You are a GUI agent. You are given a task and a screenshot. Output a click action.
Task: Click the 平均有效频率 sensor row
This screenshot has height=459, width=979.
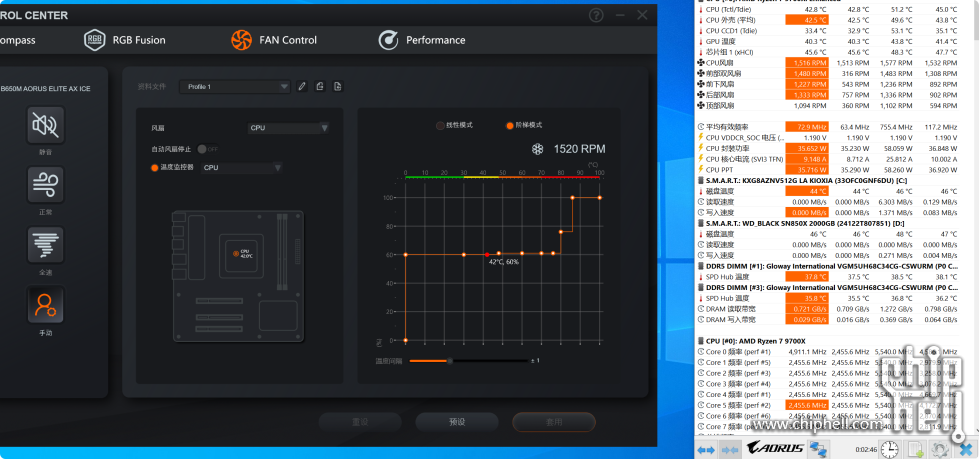pos(827,127)
